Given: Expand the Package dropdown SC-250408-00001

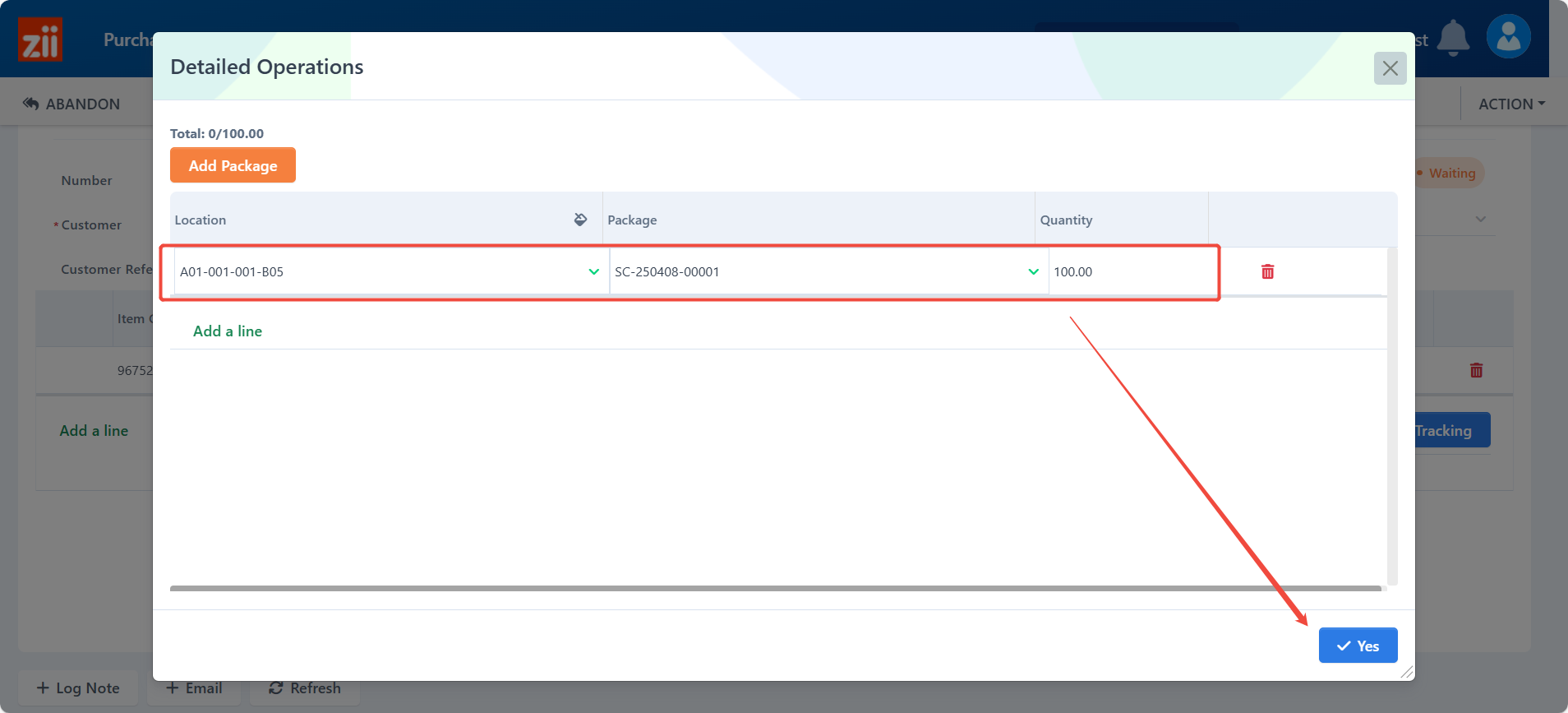Looking at the screenshot, I should [x=1033, y=271].
